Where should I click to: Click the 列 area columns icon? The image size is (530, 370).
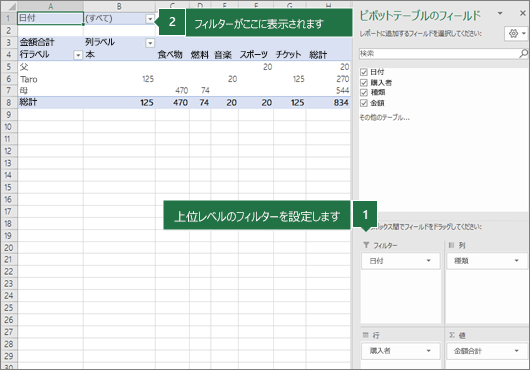click(x=451, y=245)
